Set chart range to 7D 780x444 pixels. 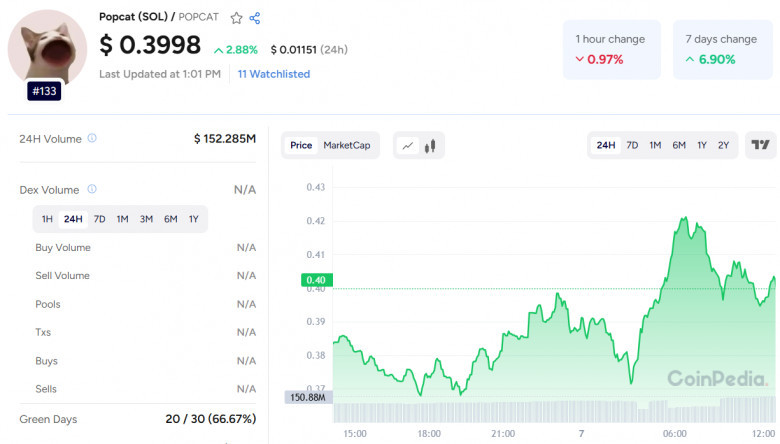tap(632, 145)
